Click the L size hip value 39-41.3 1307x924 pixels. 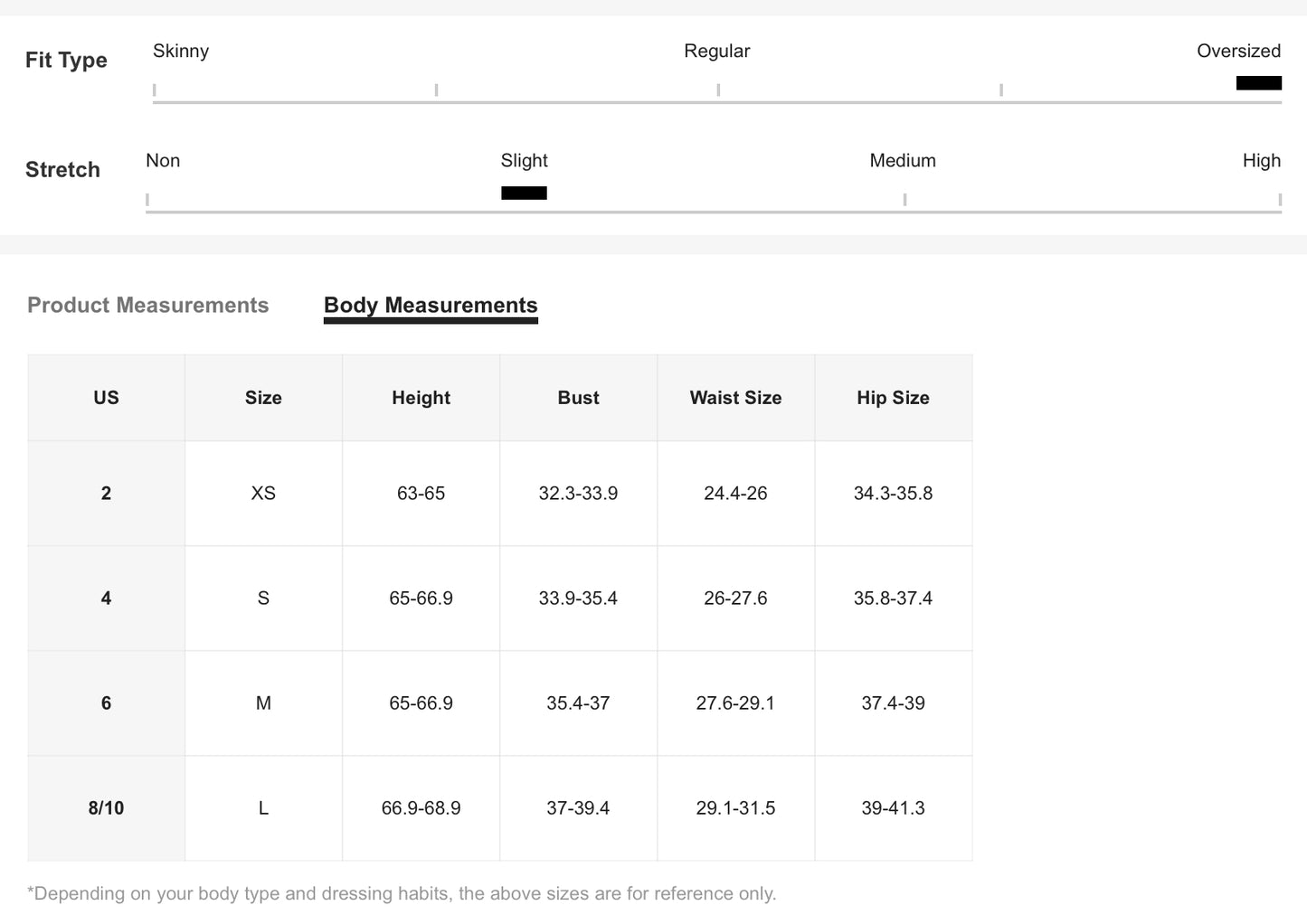click(x=893, y=808)
